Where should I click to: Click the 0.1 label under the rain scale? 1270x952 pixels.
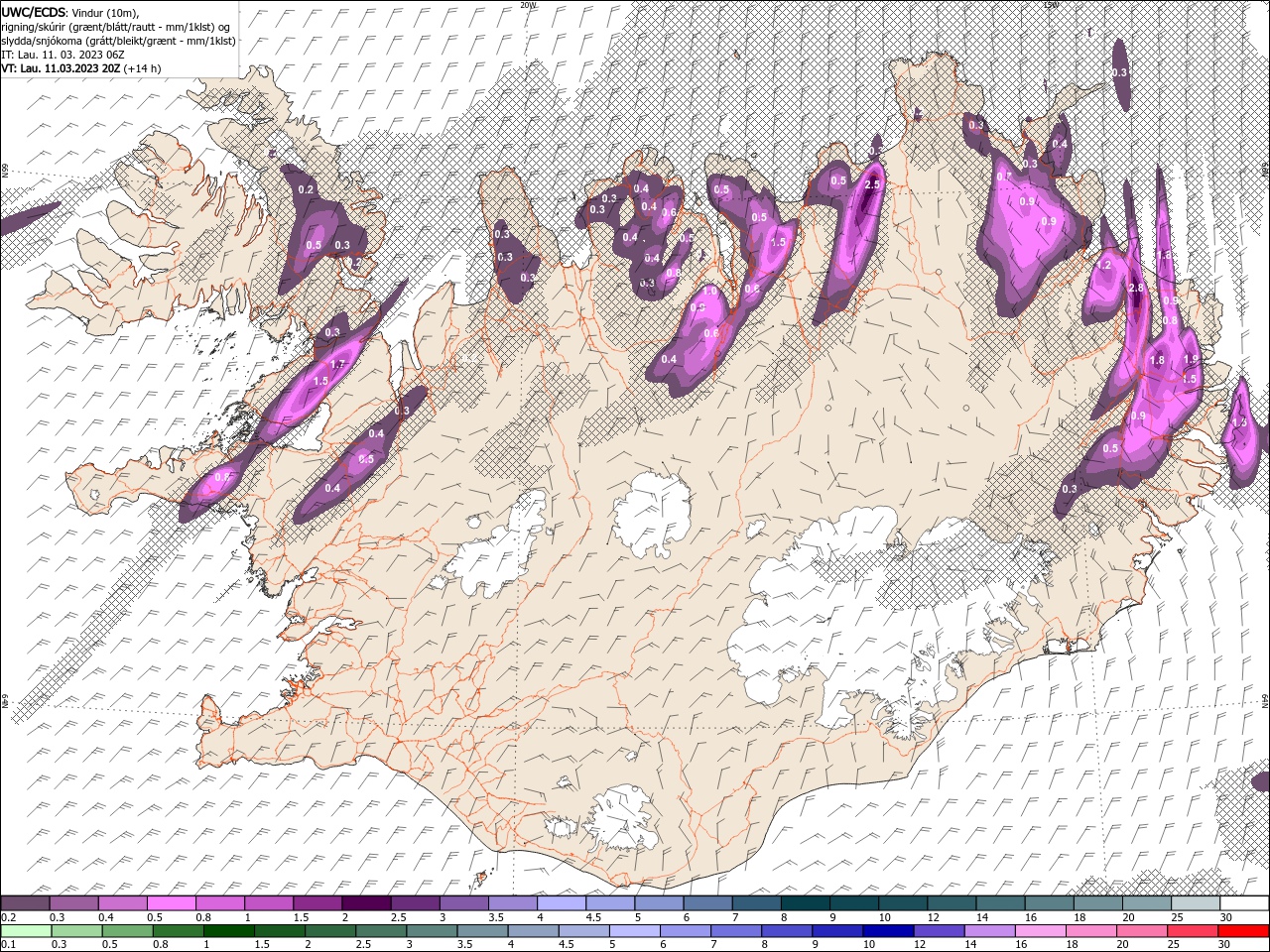tap(8, 944)
